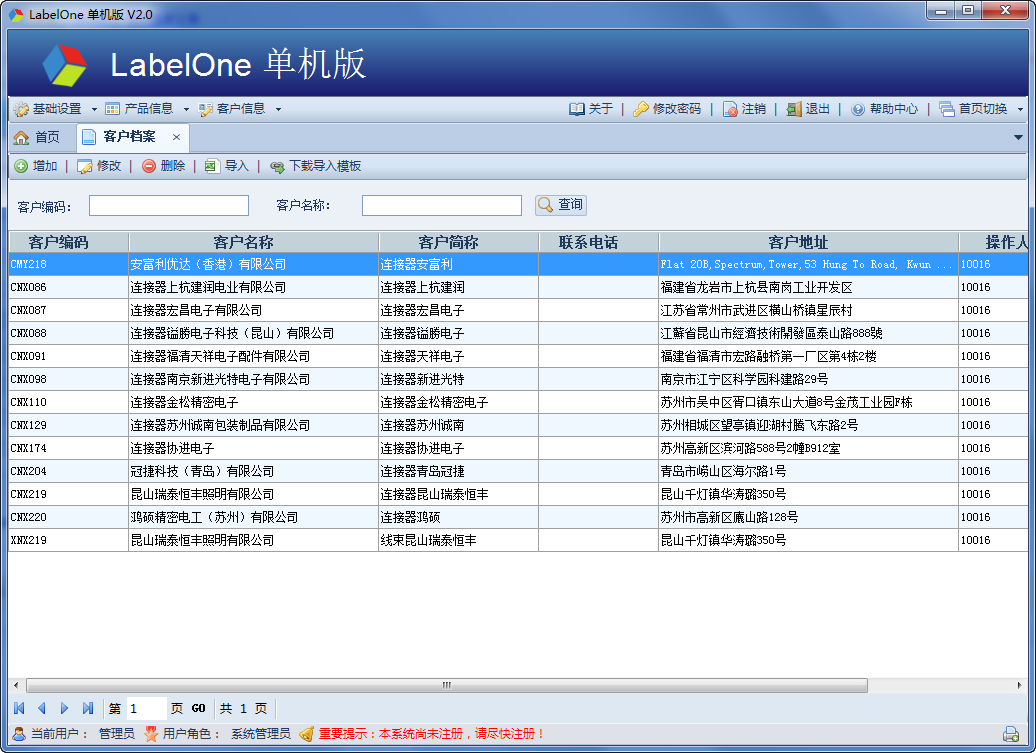Click the 帮助中心 help icon
Viewport: 1036px width, 753px height.
point(858,109)
